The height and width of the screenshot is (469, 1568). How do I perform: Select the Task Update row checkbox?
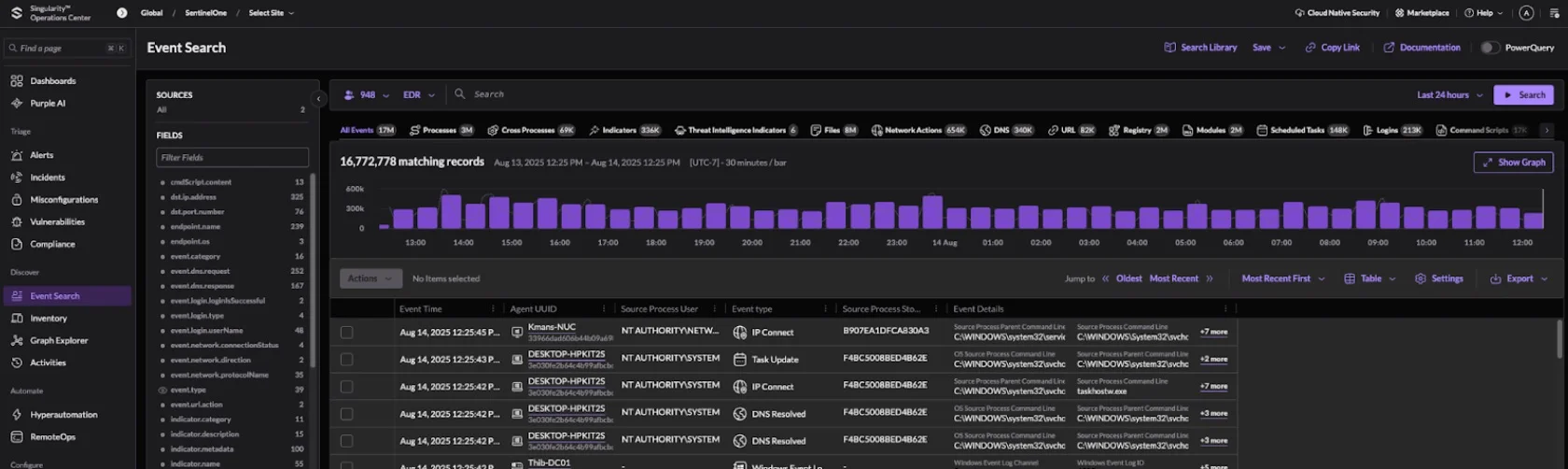click(x=347, y=360)
